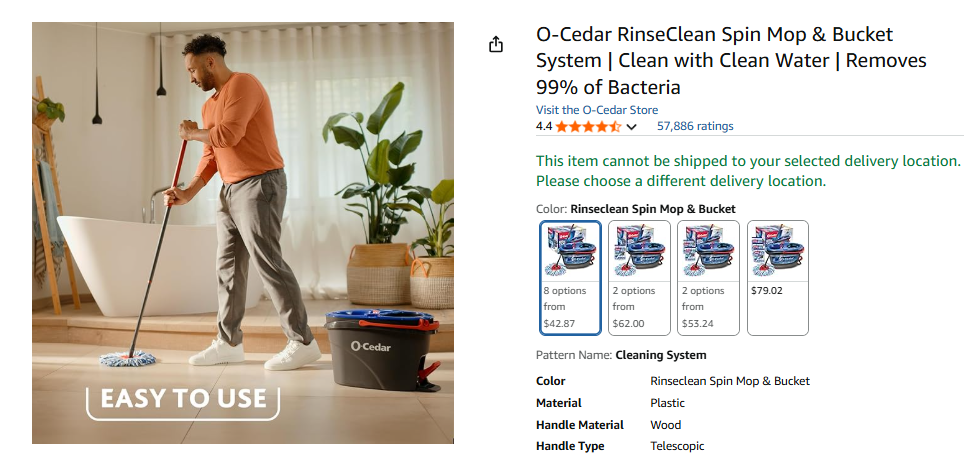This screenshot has width=975, height=453.
Task: Click the EASY TO USE caption on image
Action: pos(183,399)
